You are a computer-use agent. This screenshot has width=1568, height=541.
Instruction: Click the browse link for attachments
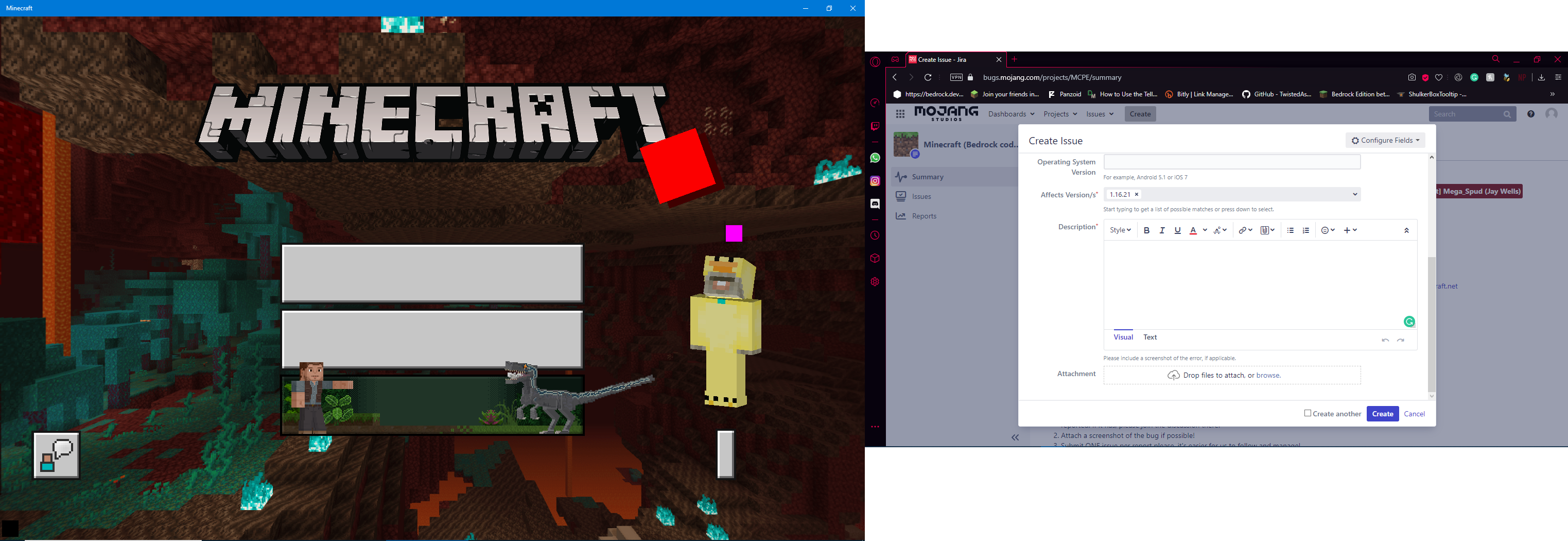click(x=1268, y=375)
